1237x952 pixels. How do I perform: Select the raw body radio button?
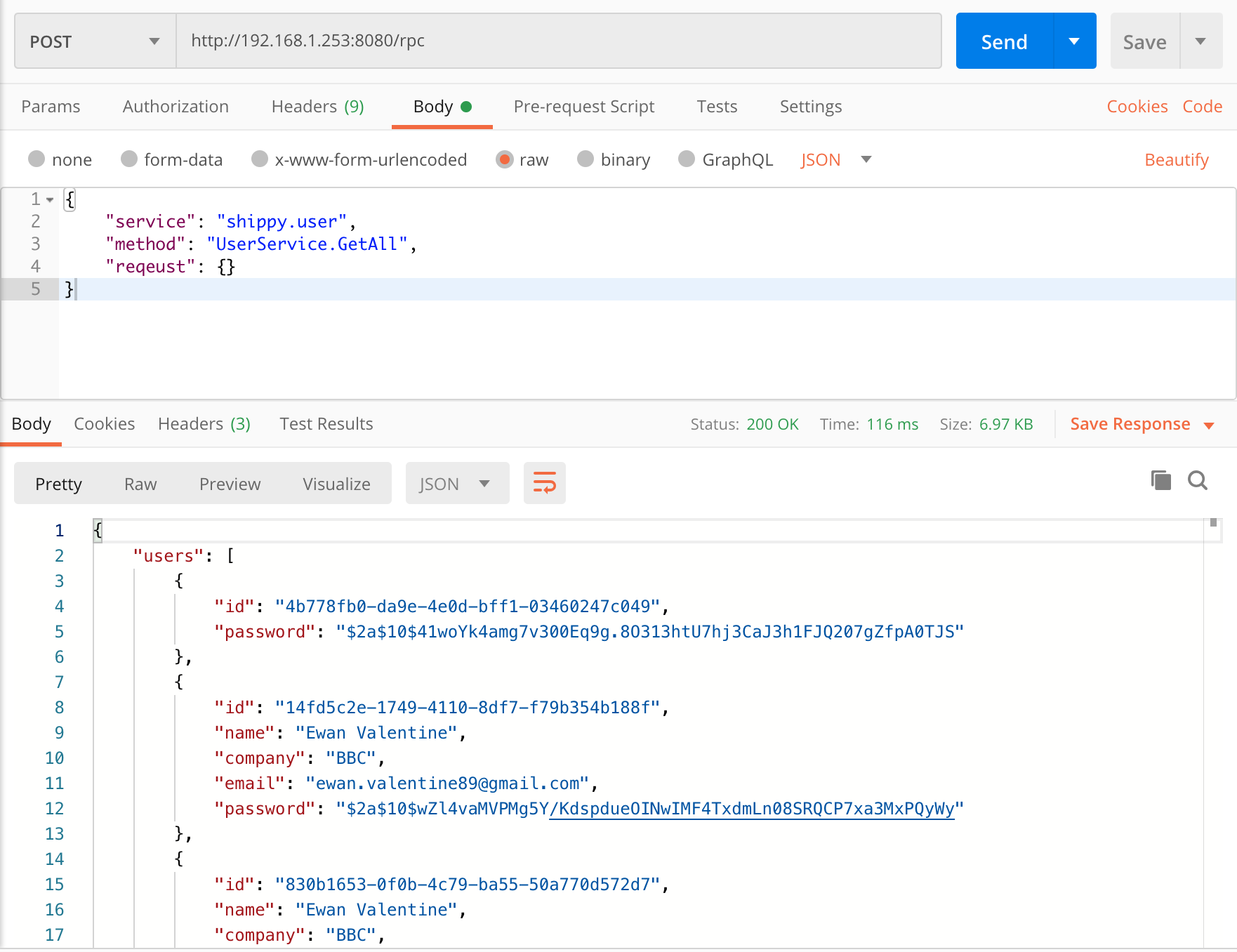click(x=504, y=159)
